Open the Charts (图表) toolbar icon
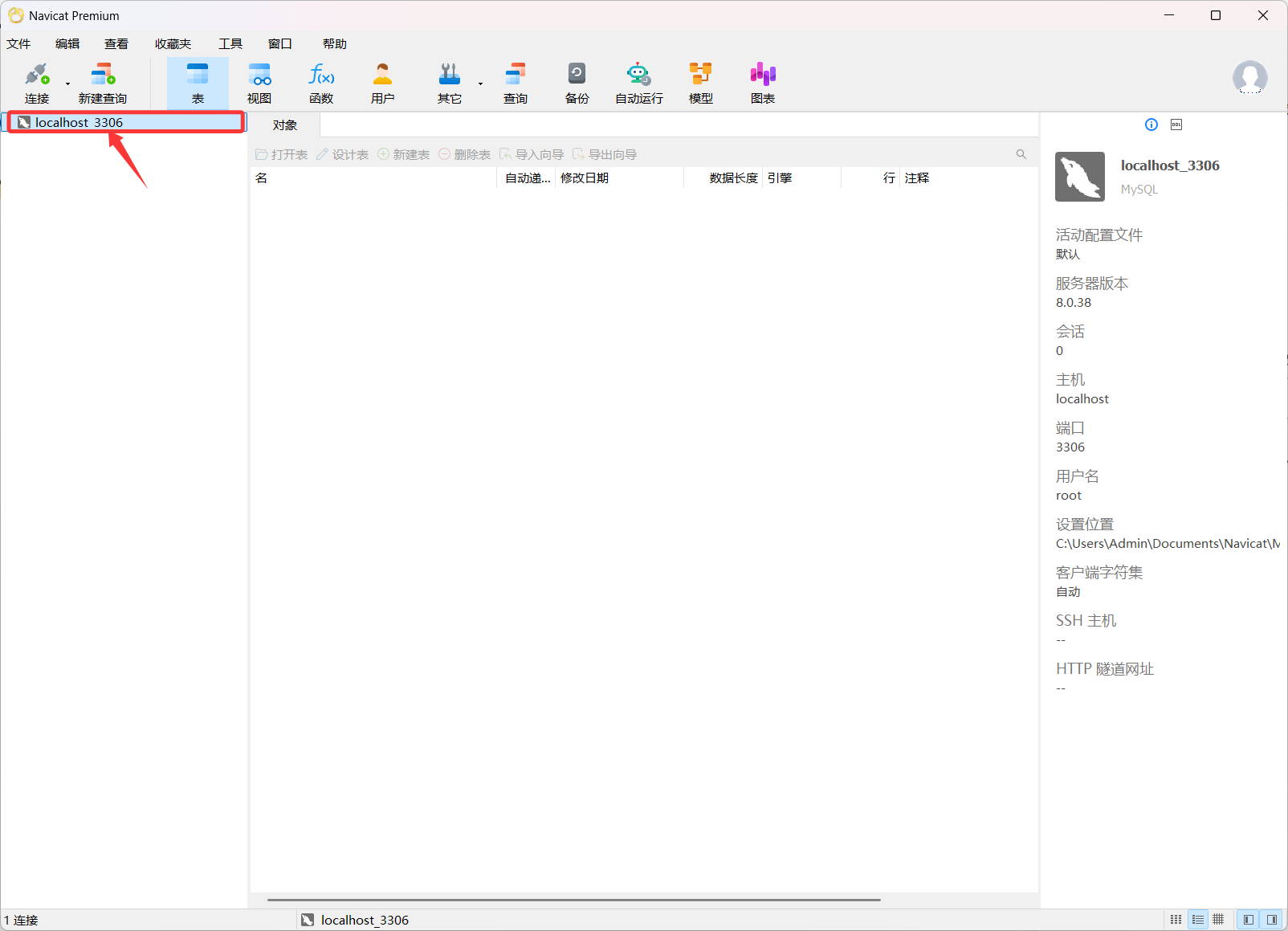Viewport: 1288px width, 931px height. click(x=763, y=84)
